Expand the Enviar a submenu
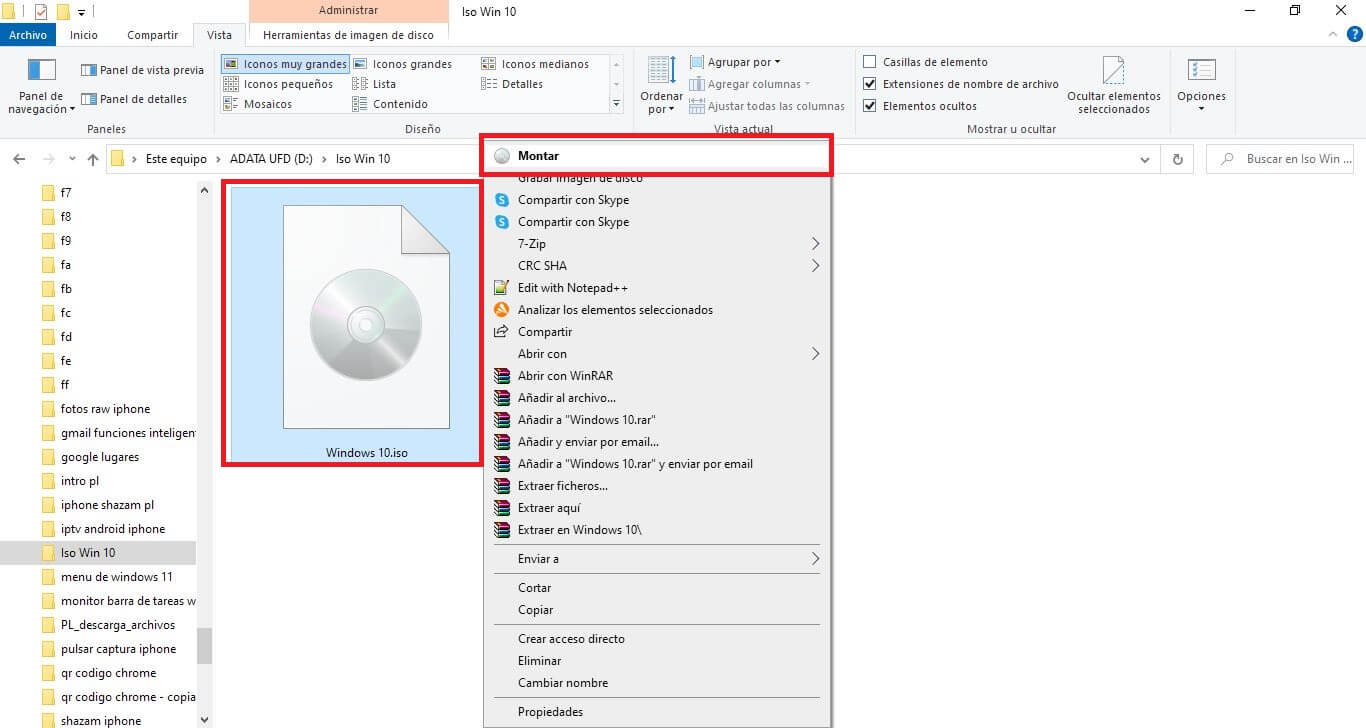This screenshot has width=1366, height=728. coord(656,559)
